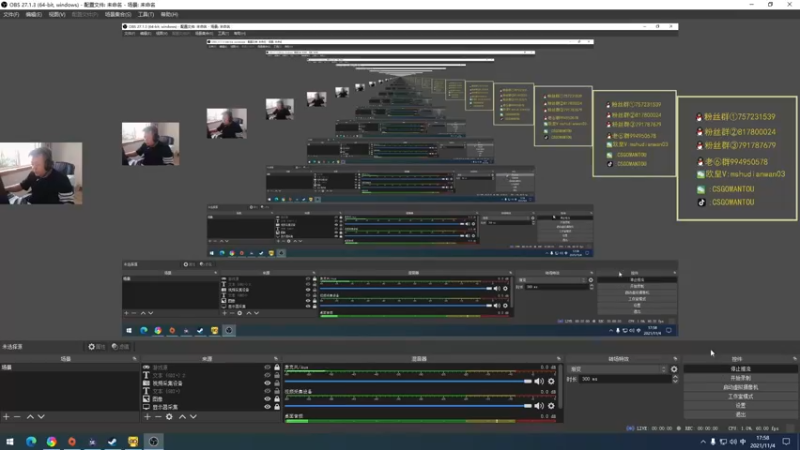Toggle lock on 视频采集设备 source
Screen dimensions: 800x450
(x=277, y=383)
